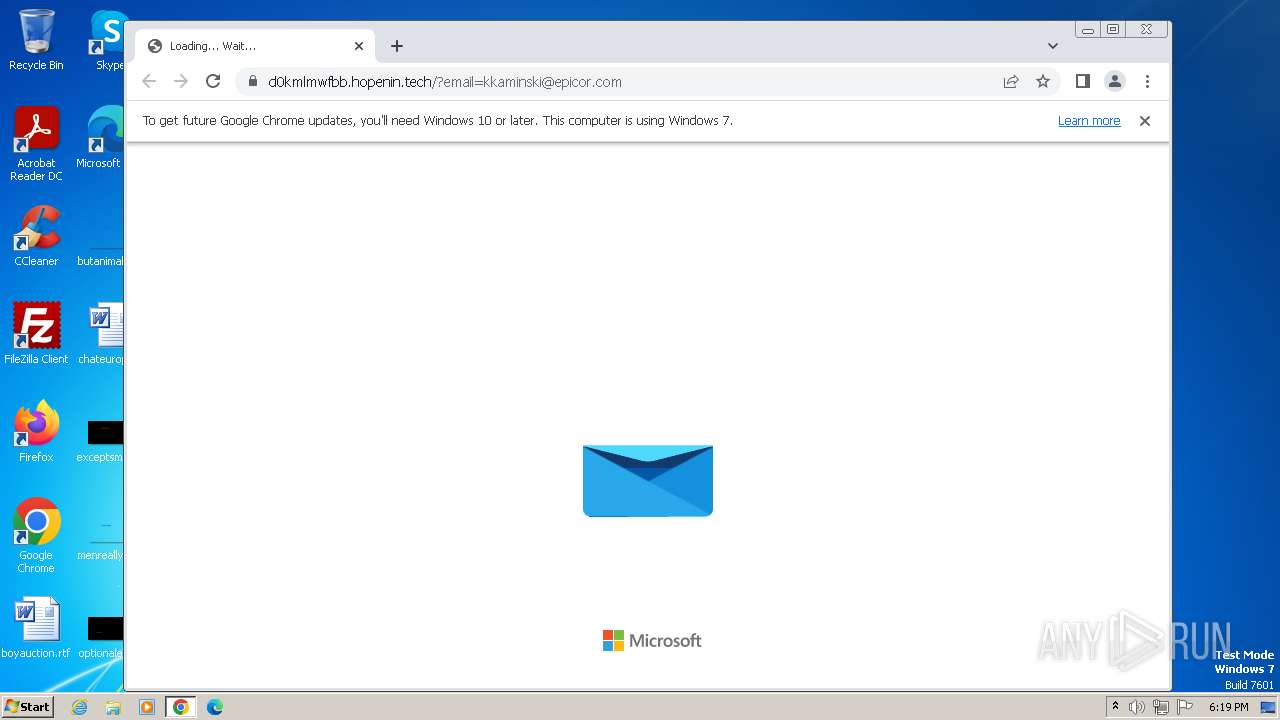The height and width of the screenshot is (720, 1280).
Task: Open the volume speaker tray icon
Action: point(1137,707)
